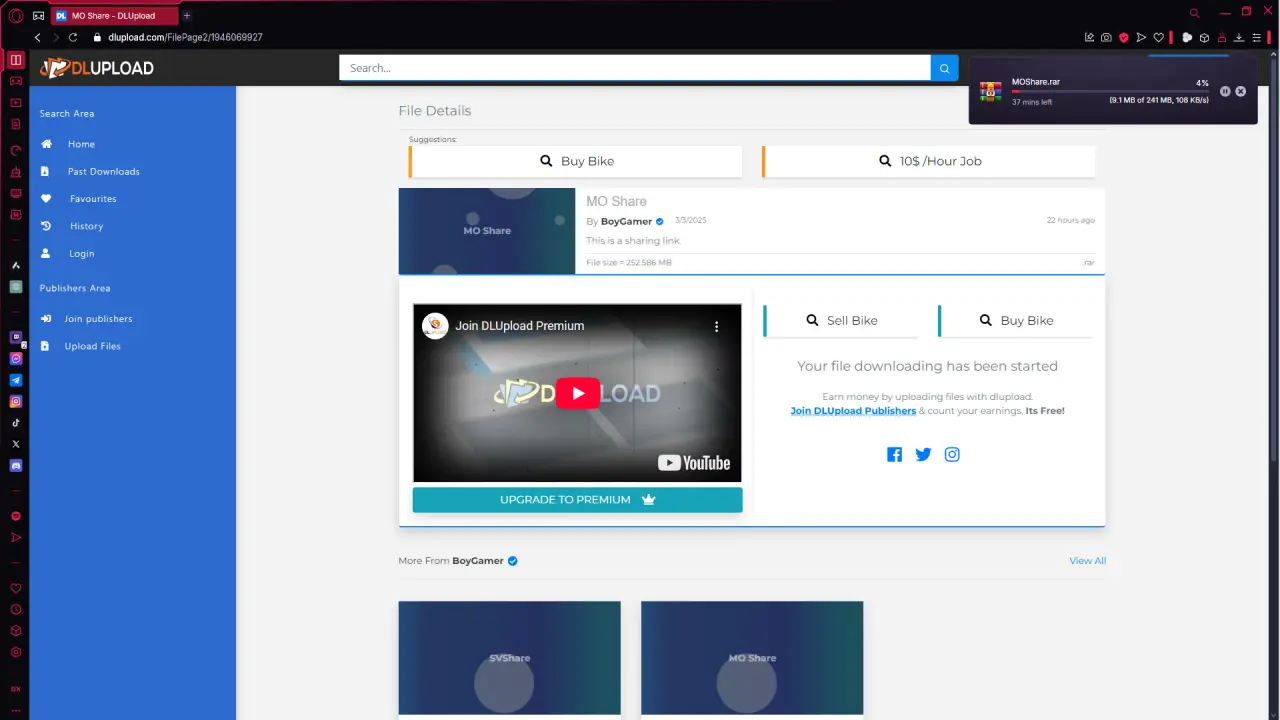Click View All link

click(x=1087, y=561)
